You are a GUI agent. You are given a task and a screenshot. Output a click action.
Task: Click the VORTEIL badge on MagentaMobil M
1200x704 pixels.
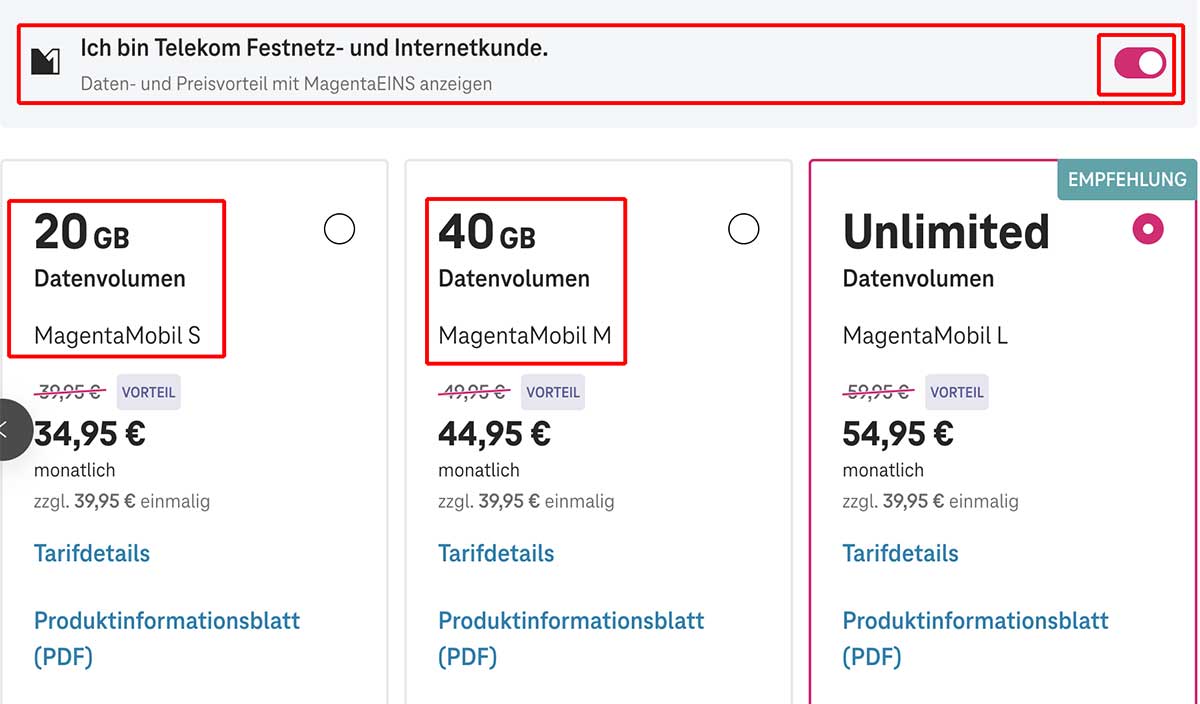click(x=552, y=392)
